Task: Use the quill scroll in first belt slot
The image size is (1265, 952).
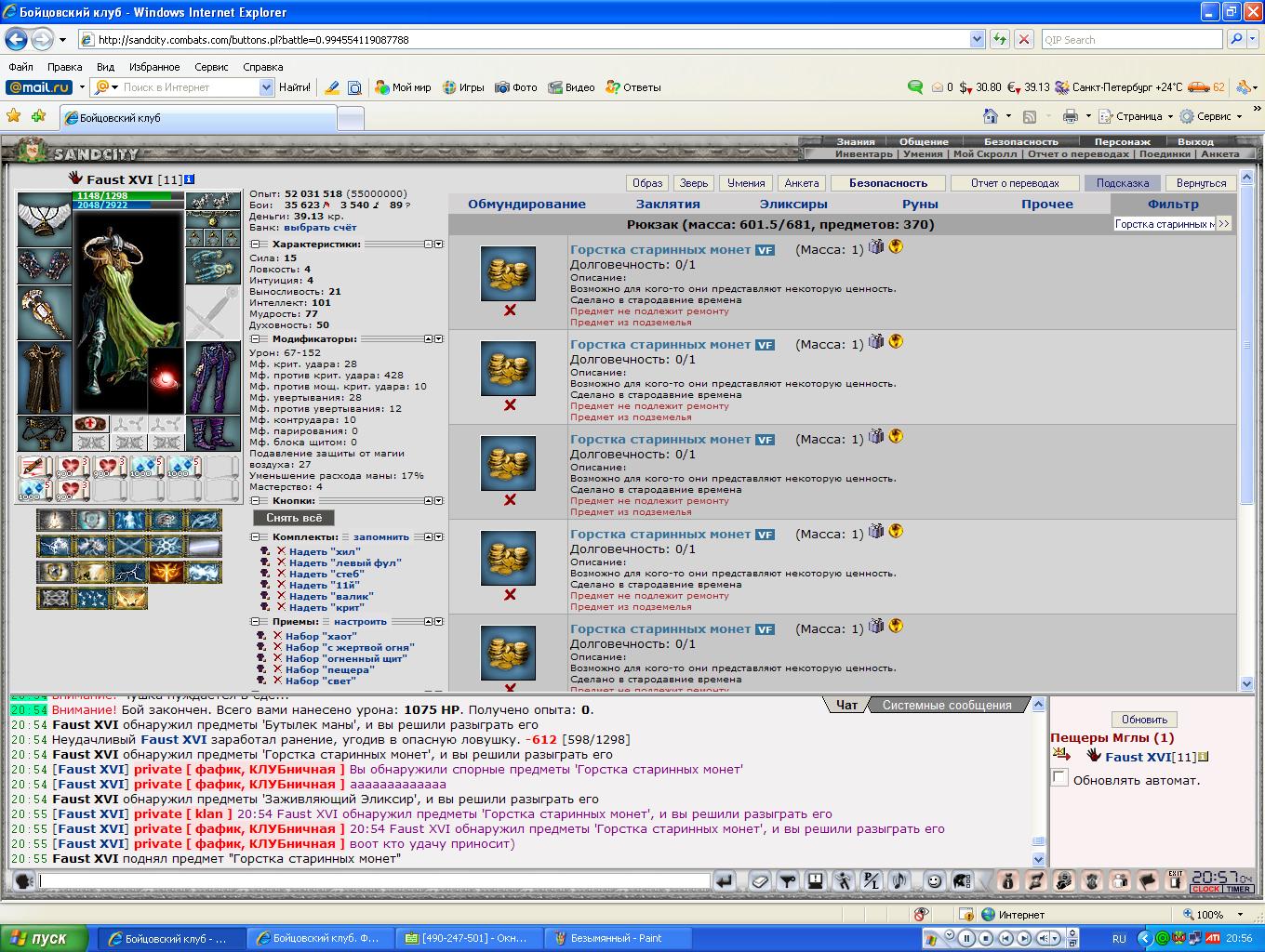Action: tap(35, 467)
